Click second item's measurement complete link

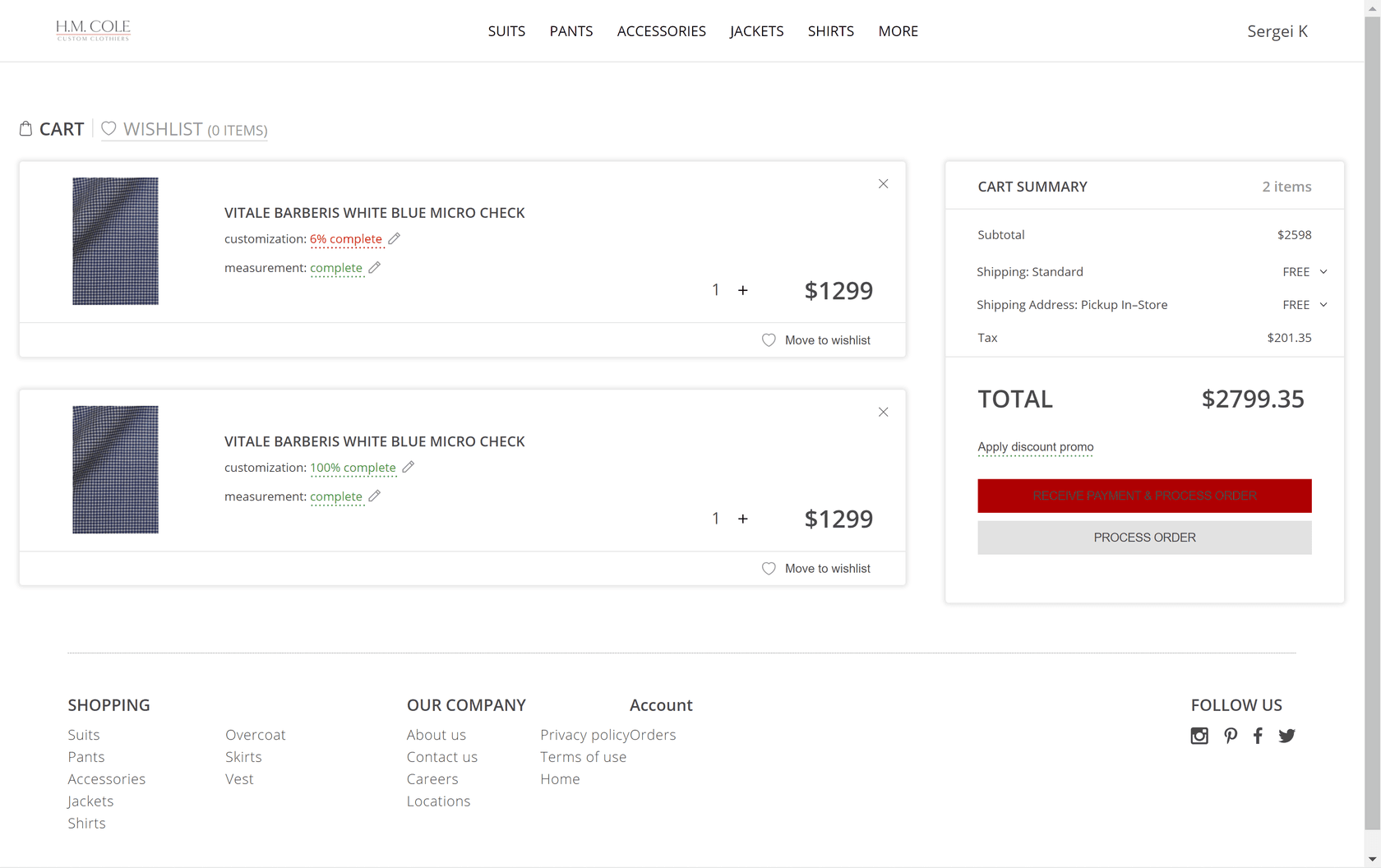336,496
